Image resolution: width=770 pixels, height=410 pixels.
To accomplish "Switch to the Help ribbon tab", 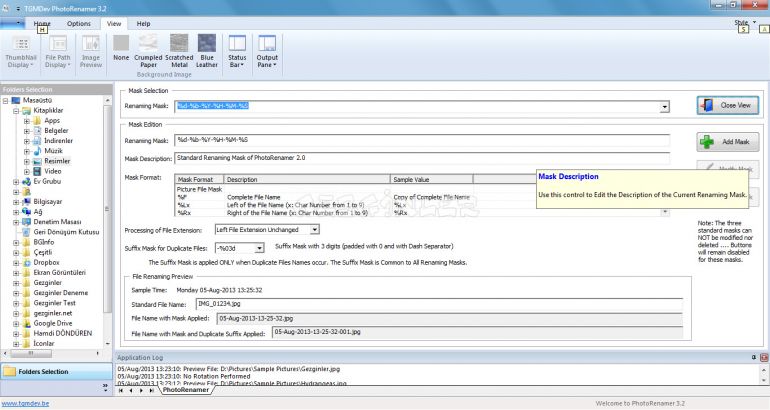I will pyautogui.click(x=143, y=24).
